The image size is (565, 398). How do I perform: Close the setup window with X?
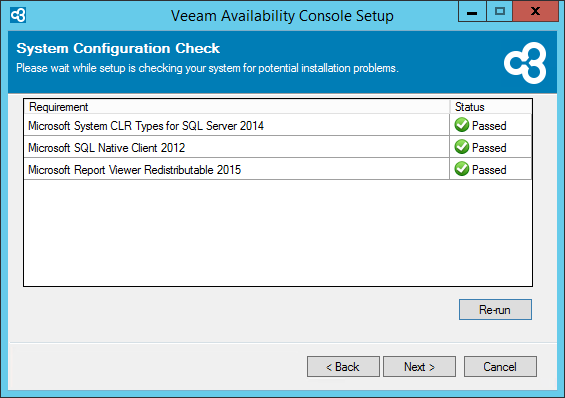pos(535,11)
